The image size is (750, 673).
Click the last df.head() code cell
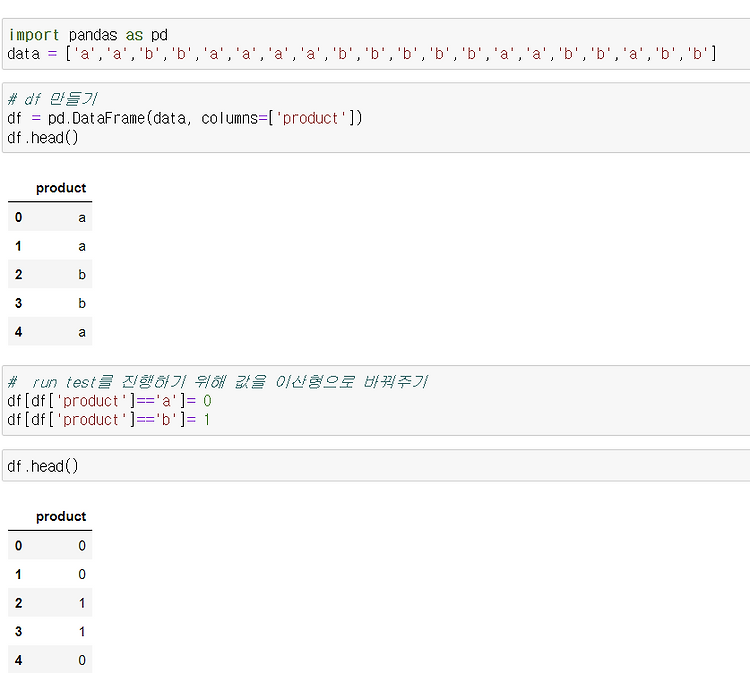(376, 465)
